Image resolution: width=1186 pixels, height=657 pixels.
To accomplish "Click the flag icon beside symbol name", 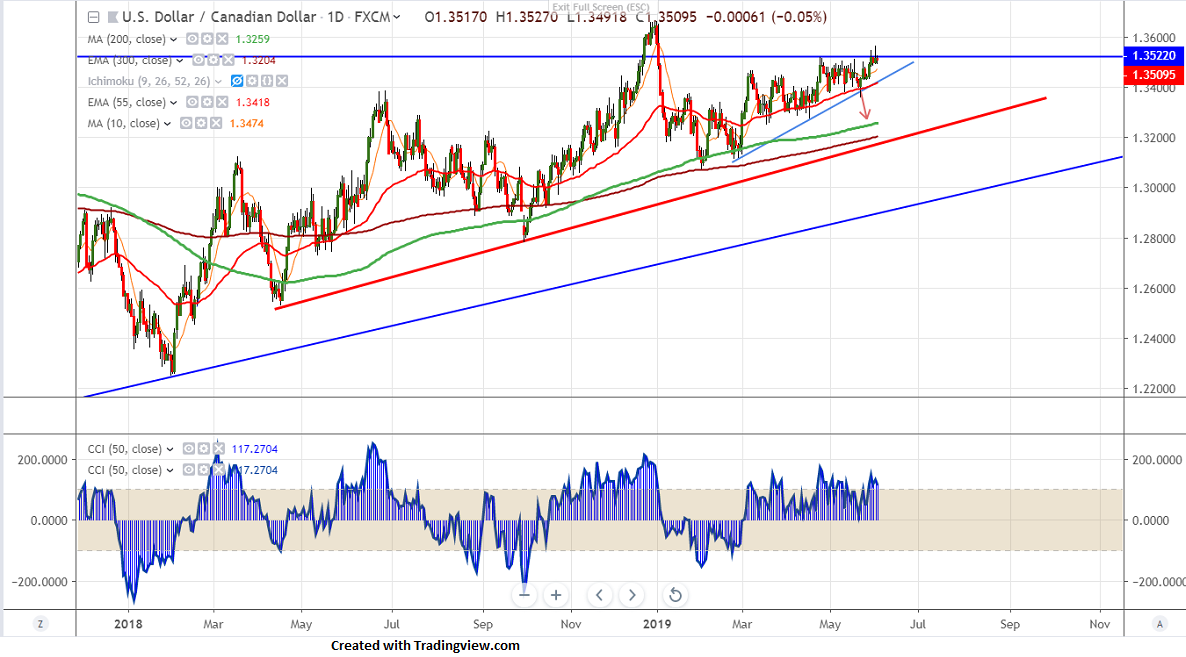I will (113, 17).
